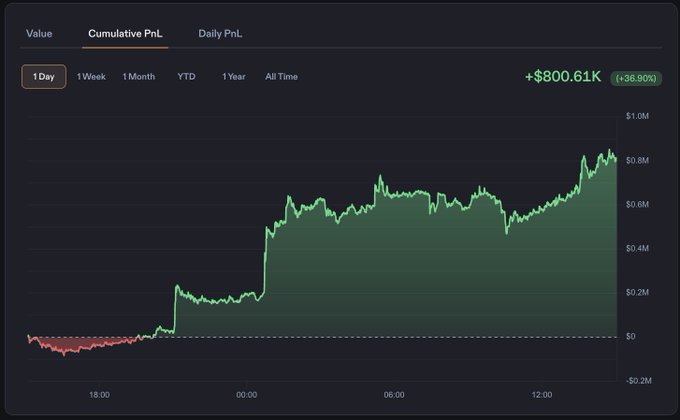Image resolution: width=680 pixels, height=420 pixels.
Task: Click the -$0.2M y-axis label
Action: pyautogui.click(x=638, y=381)
